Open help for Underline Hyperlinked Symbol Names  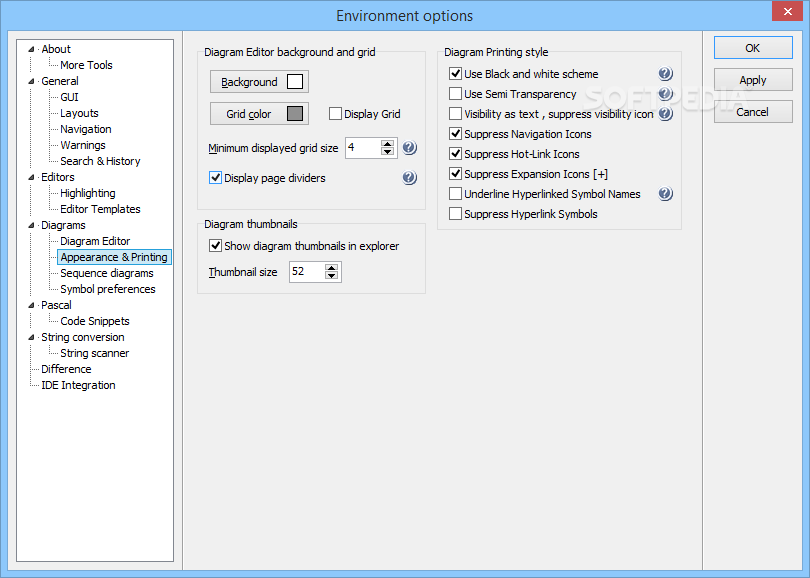(665, 194)
